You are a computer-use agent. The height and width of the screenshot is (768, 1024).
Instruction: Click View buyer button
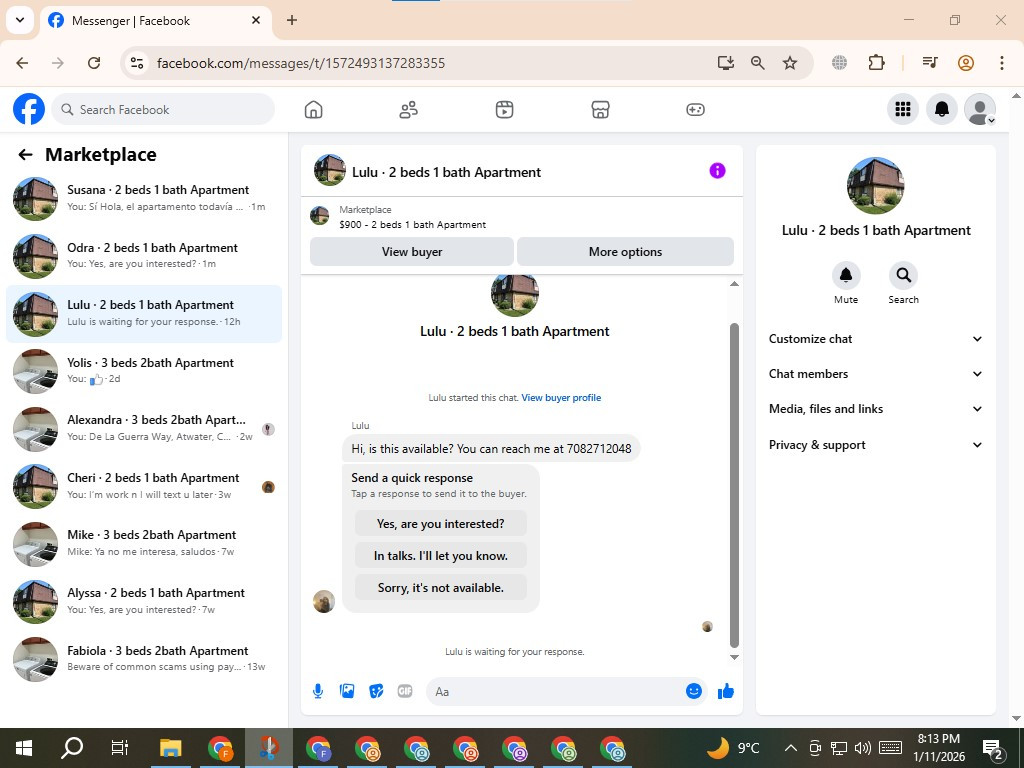412,251
